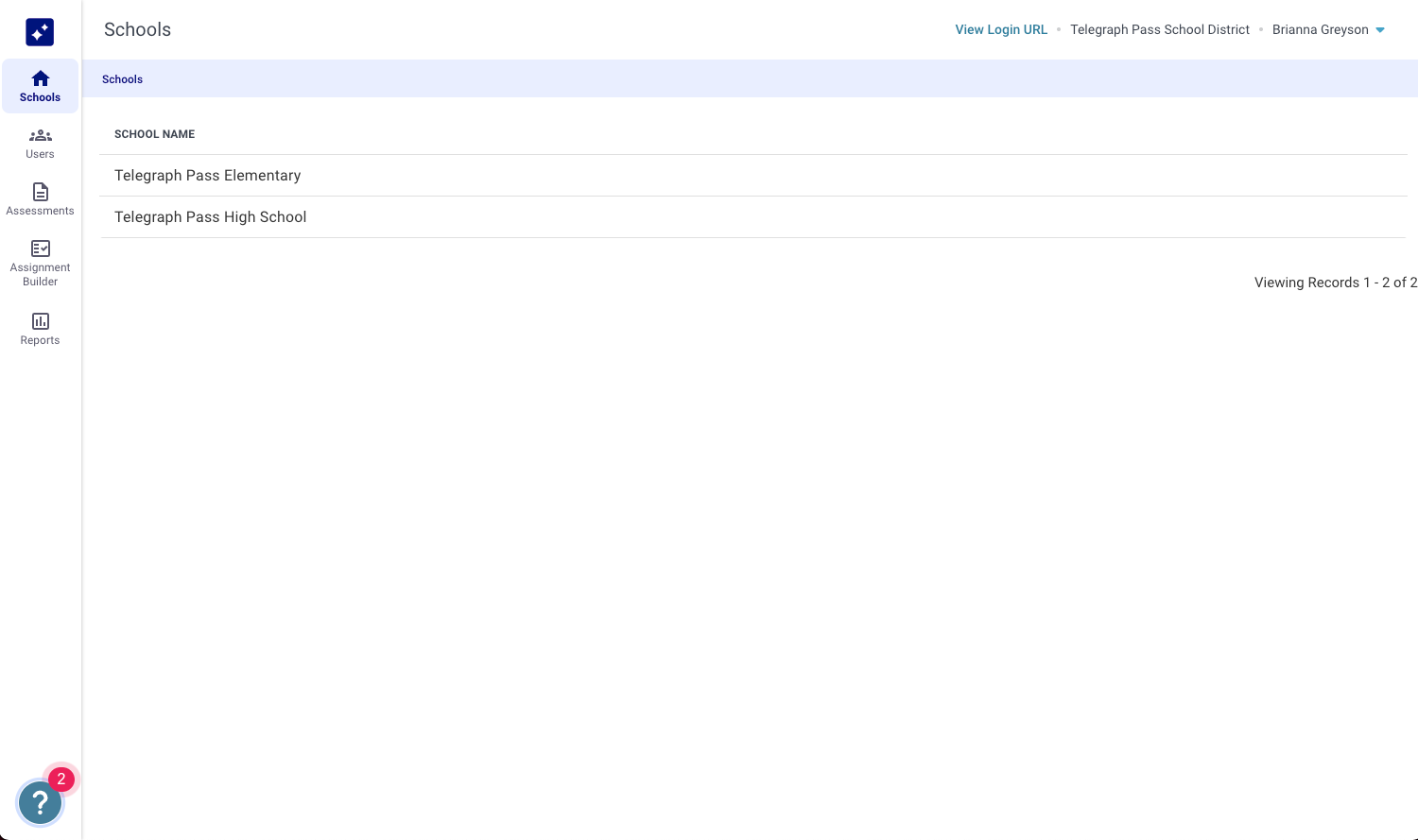The height and width of the screenshot is (840, 1418).
Task: Click the Assignment Builder text label in sidebar
Action: [40, 275]
